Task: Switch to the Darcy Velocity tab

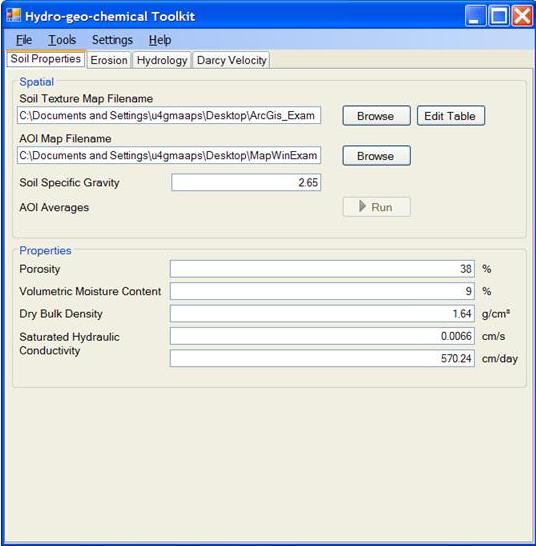Action: [x=232, y=60]
